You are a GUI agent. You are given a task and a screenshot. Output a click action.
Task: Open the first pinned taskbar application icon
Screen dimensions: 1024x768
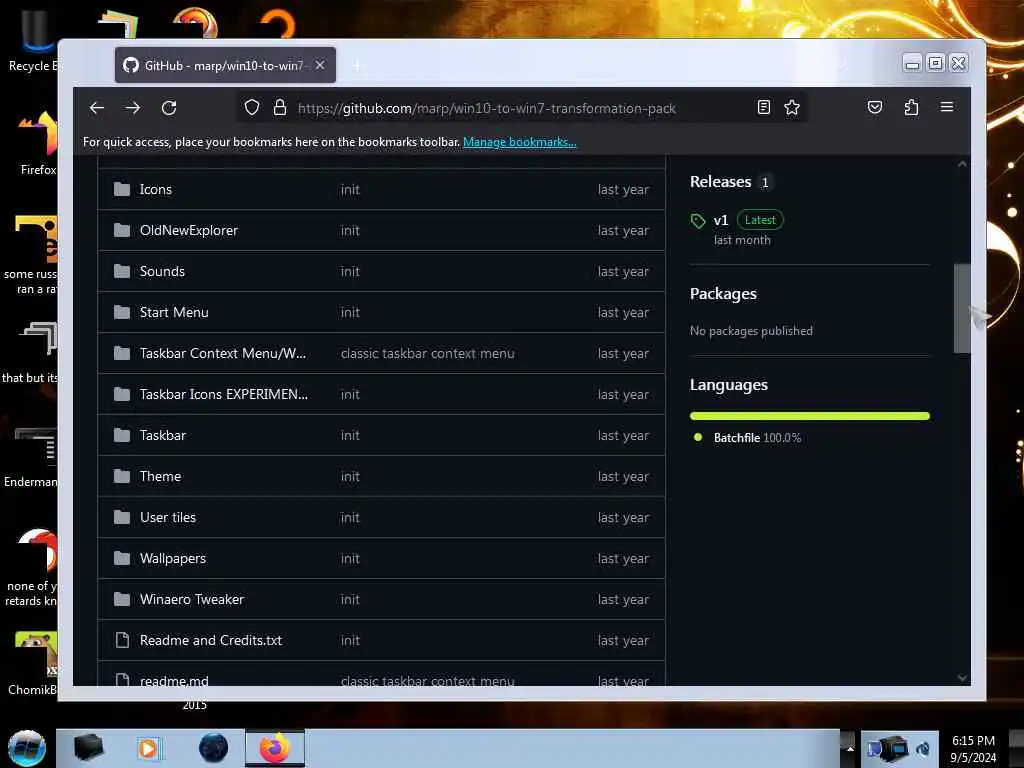[88, 748]
